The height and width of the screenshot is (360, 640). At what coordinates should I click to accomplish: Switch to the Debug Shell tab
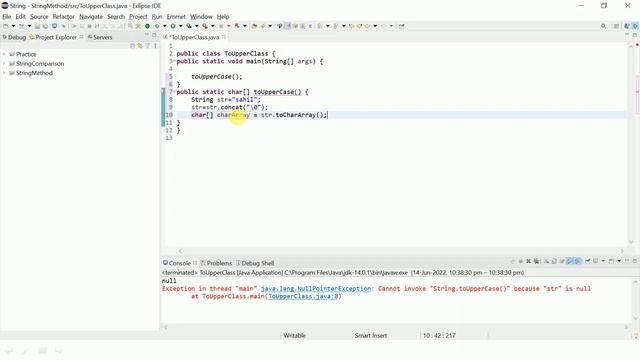point(255,263)
